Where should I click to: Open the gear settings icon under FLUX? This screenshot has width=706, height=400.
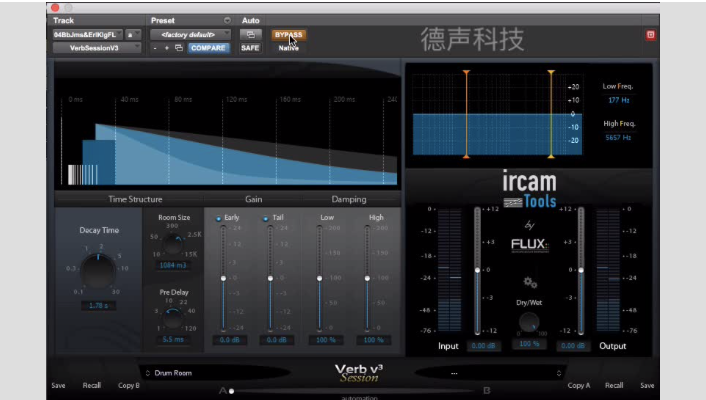530,282
